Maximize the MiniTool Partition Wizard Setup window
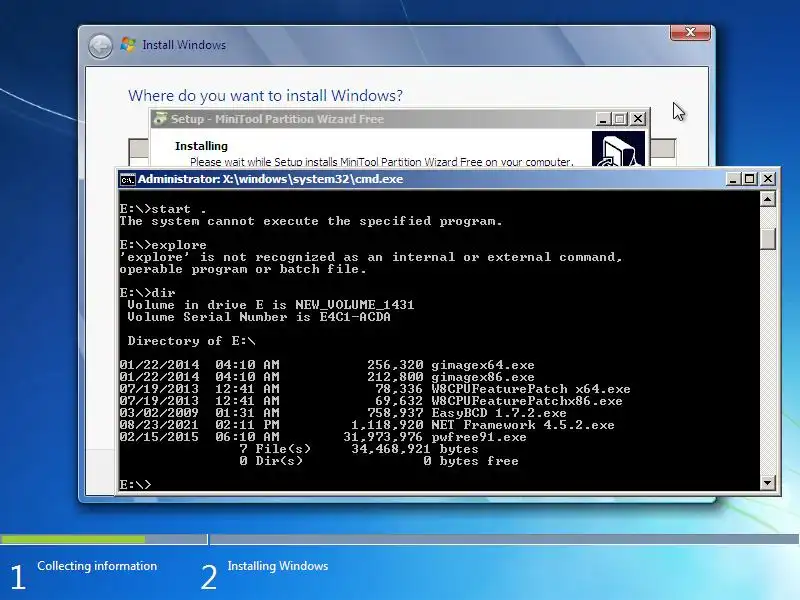 620,119
